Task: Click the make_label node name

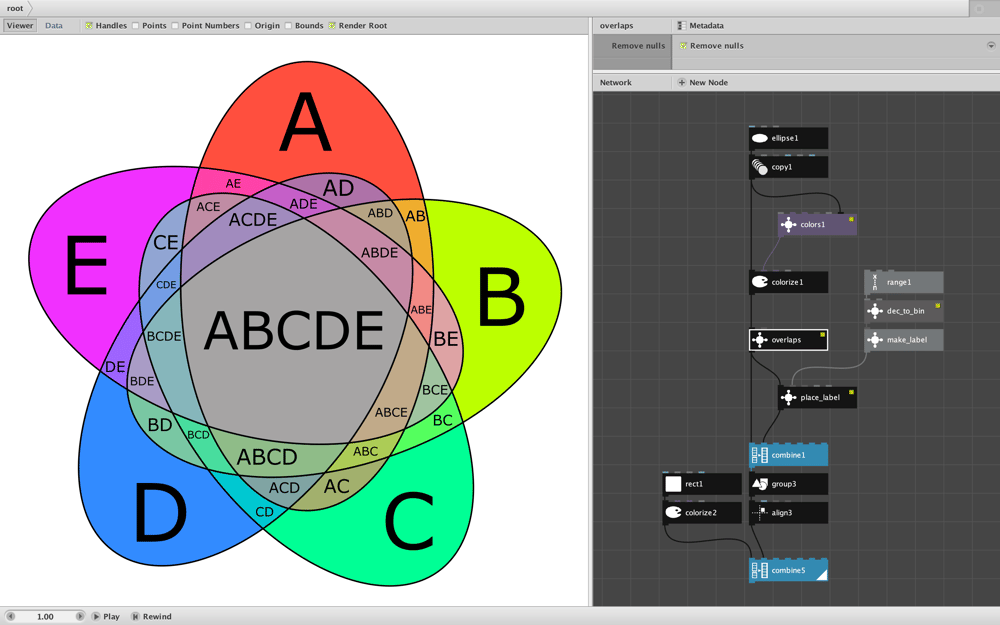Action: click(x=907, y=340)
